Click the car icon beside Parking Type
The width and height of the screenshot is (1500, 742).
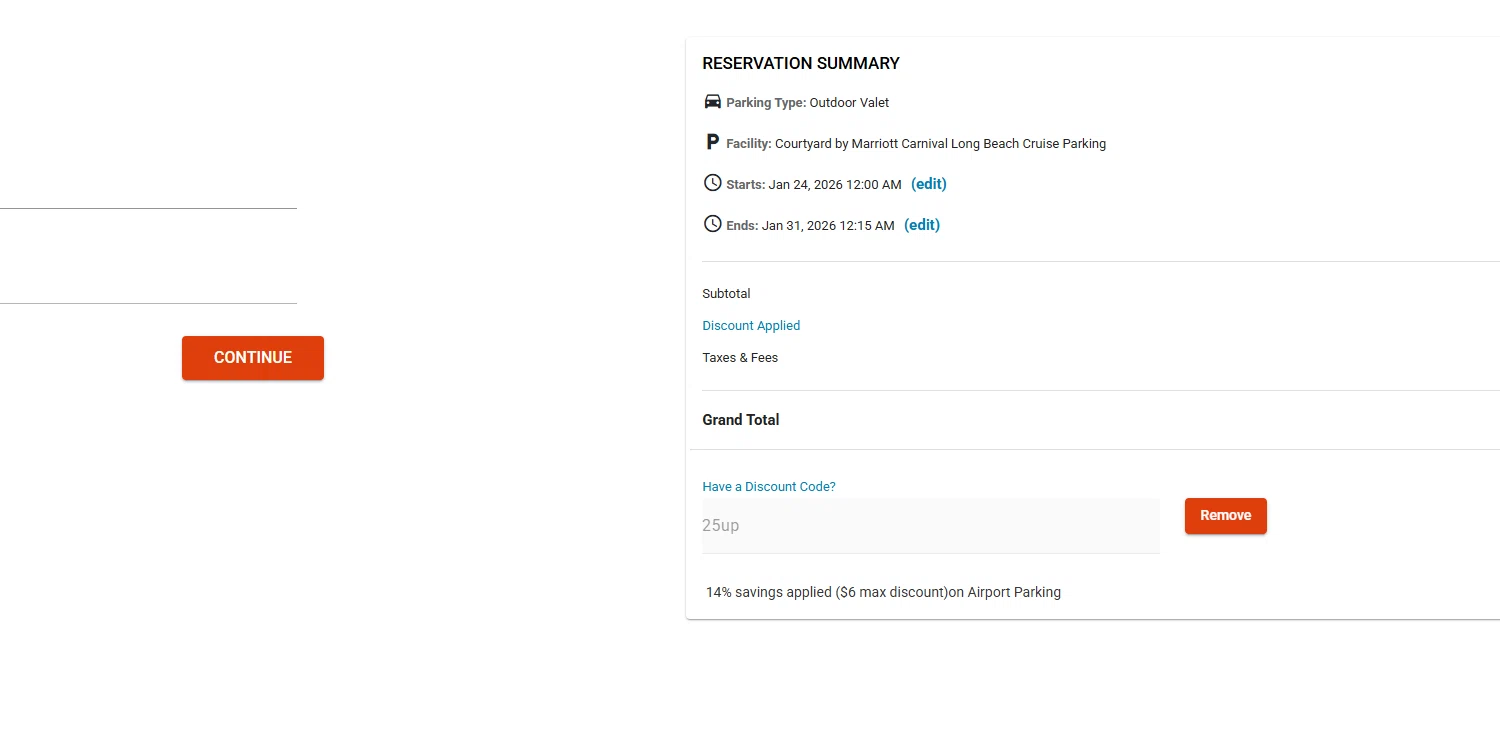pyautogui.click(x=713, y=102)
